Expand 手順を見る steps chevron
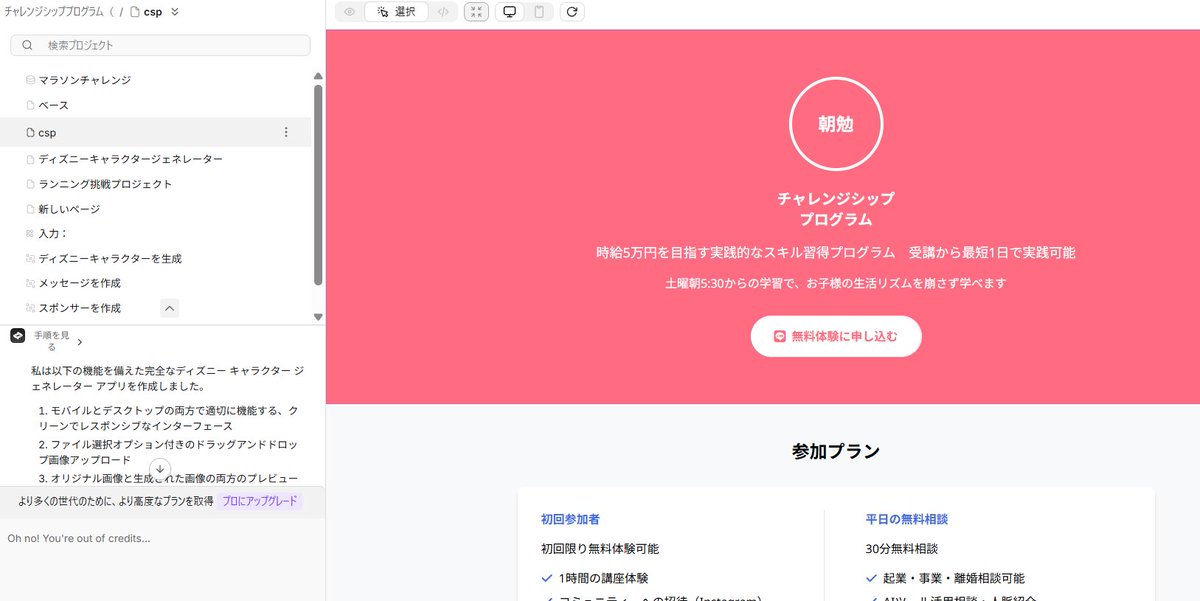1200x601 pixels. pyautogui.click(x=80, y=342)
